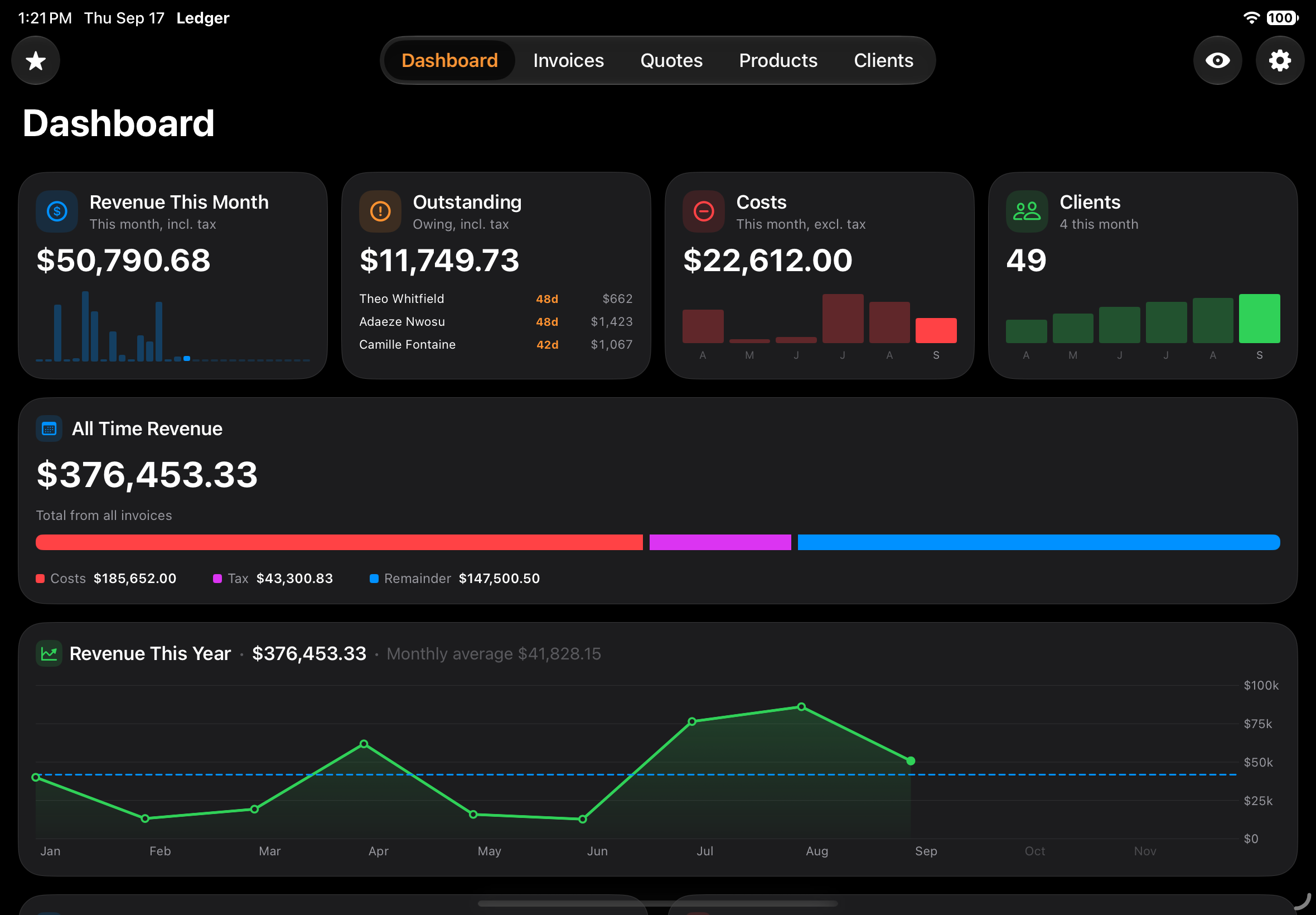Click the horizontal scroll indicator at bottom
The height and width of the screenshot is (915, 1316).
(x=657, y=903)
